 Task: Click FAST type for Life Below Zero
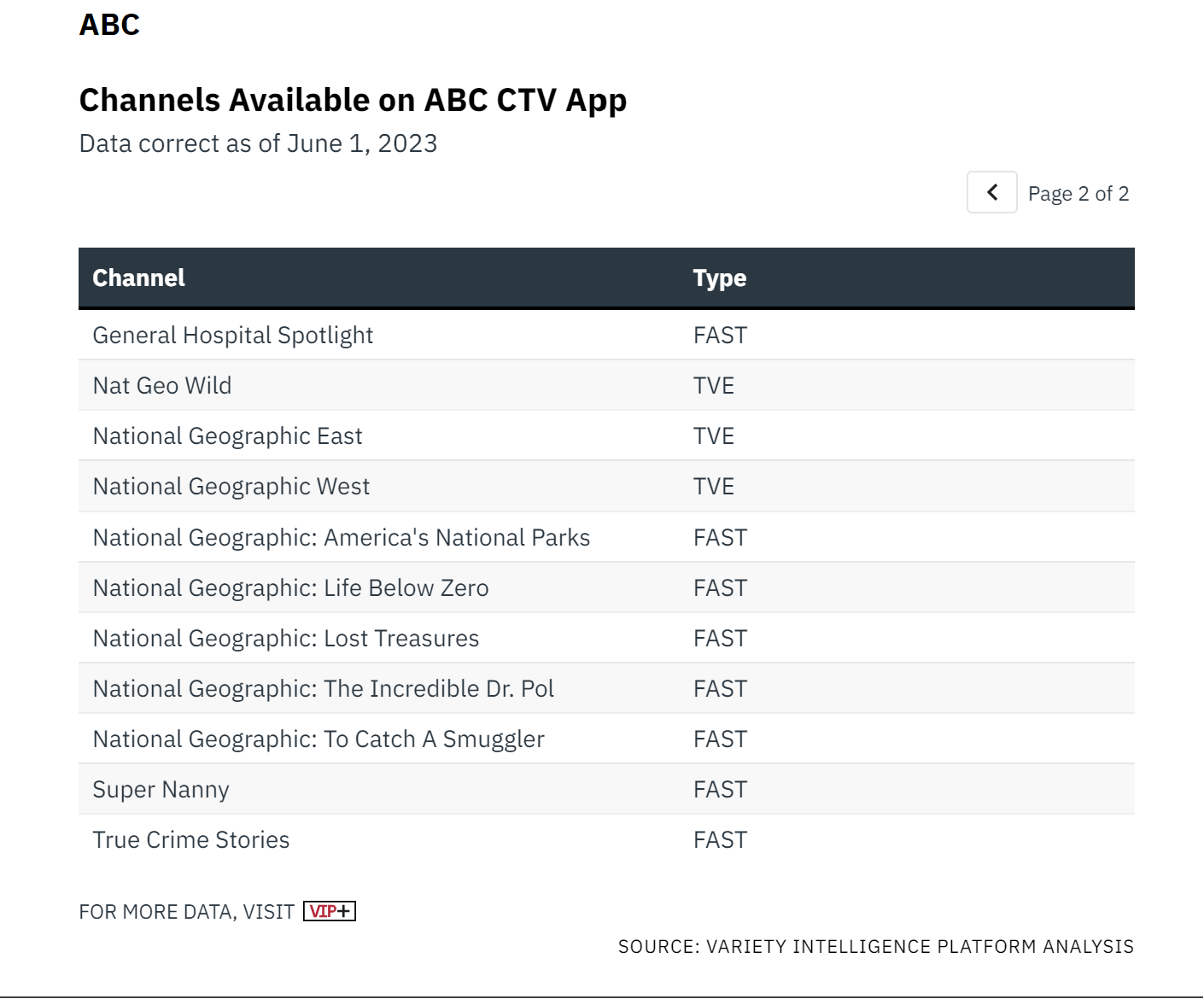(x=720, y=587)
